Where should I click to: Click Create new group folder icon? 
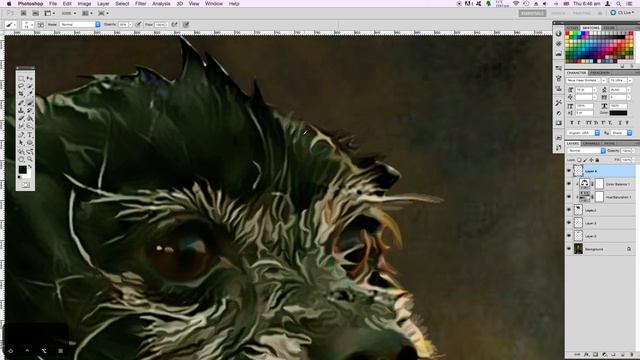(x=613, y=355)
